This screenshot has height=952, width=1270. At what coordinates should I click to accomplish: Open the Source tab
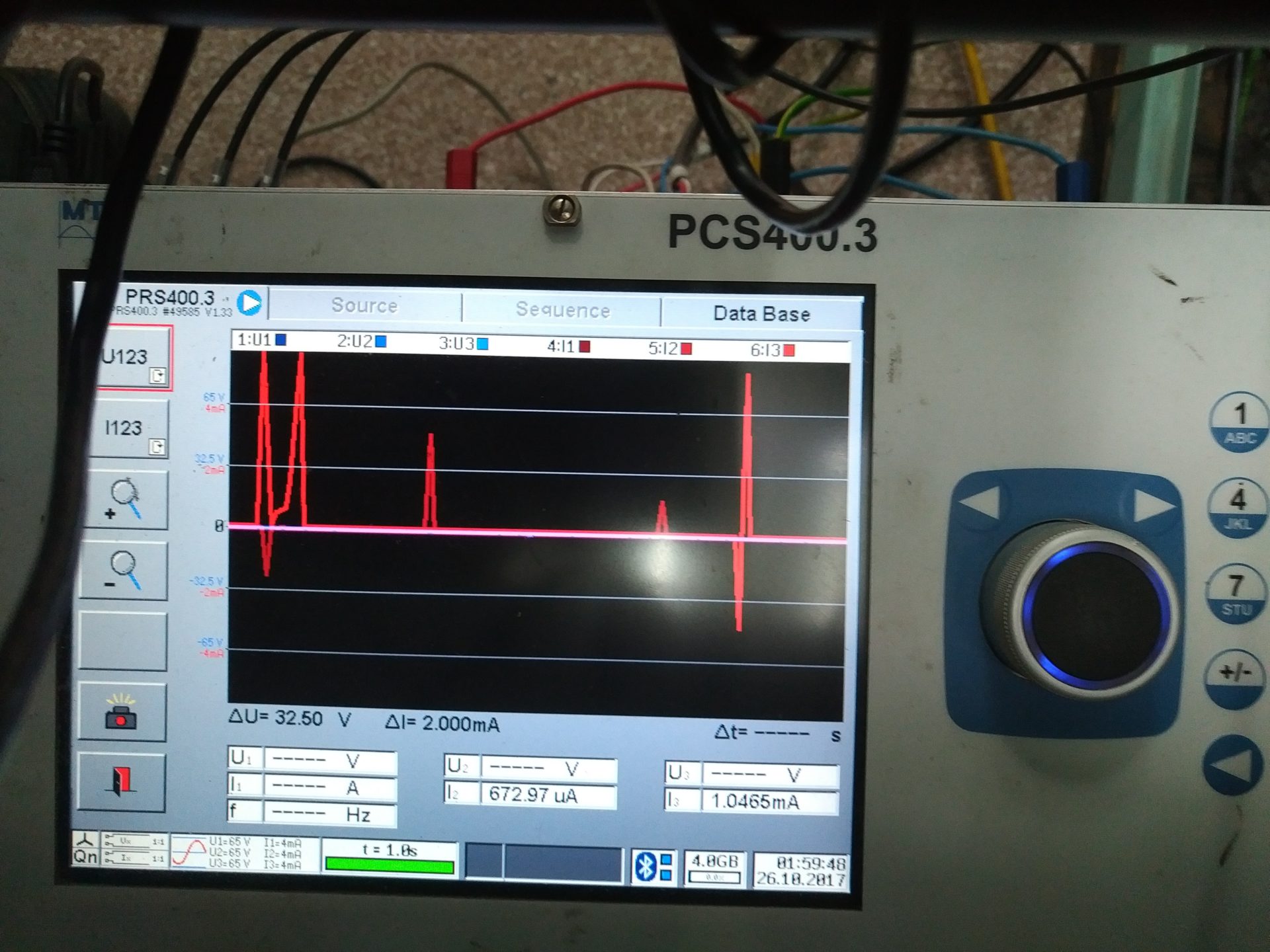pyautogui.click(x=364, y=305)
